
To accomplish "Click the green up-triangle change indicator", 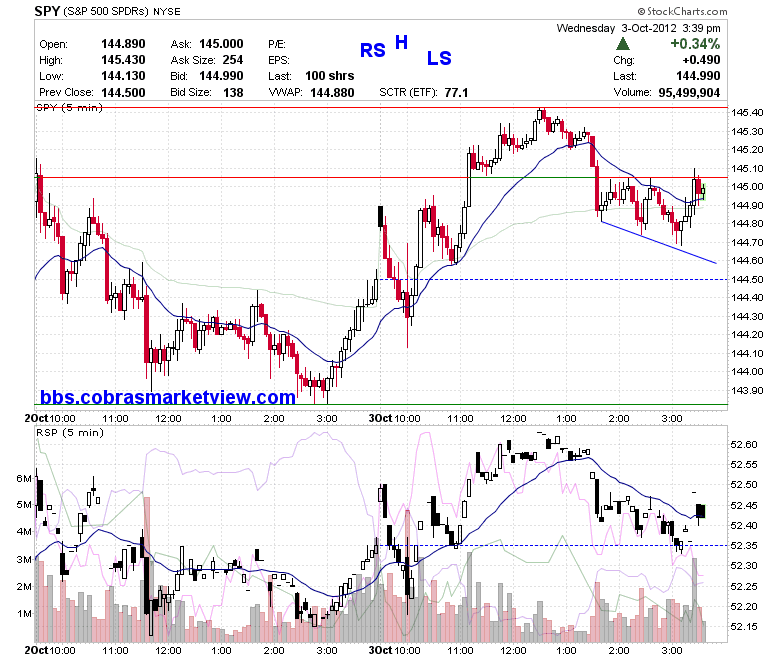I will tap(622, 44).
